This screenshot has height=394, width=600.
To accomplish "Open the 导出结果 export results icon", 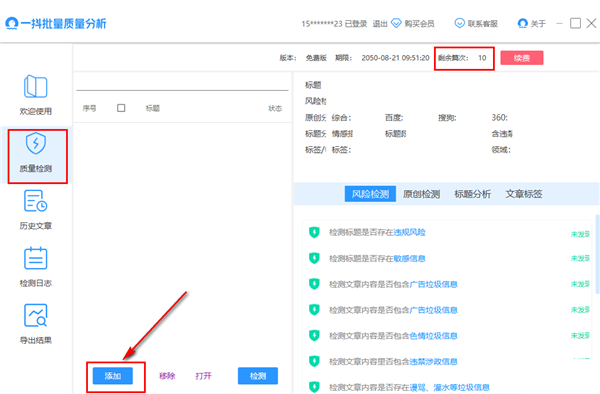I will pyautogui.click(x=36, y=315).
